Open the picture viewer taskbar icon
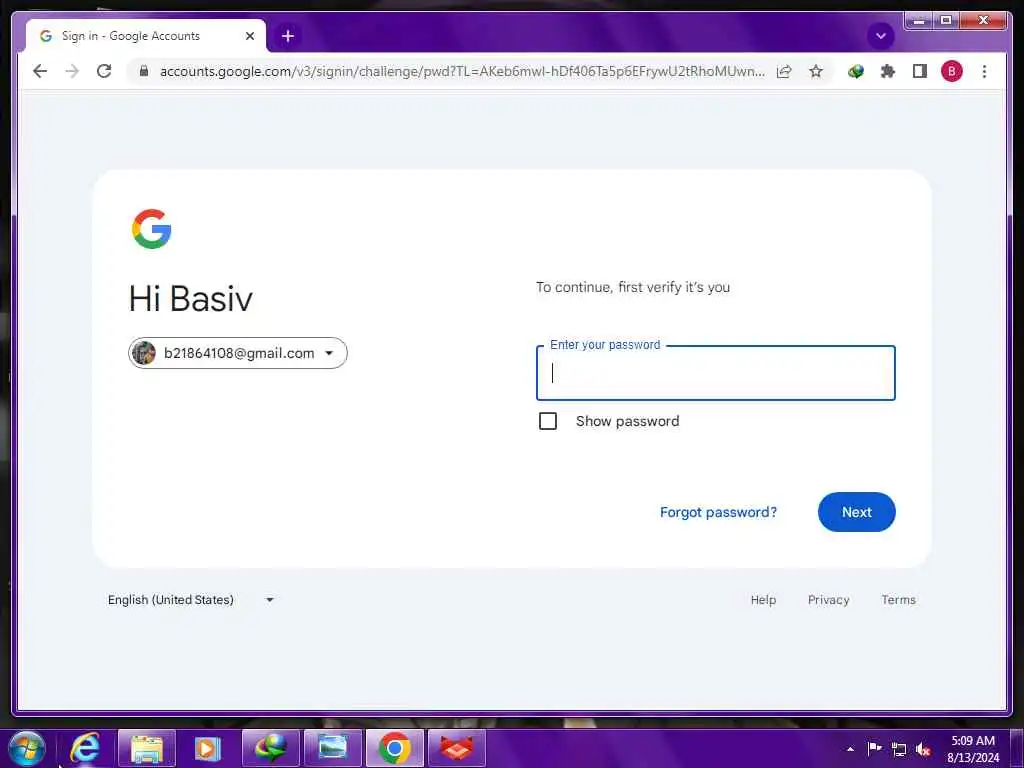 point(332,748)
